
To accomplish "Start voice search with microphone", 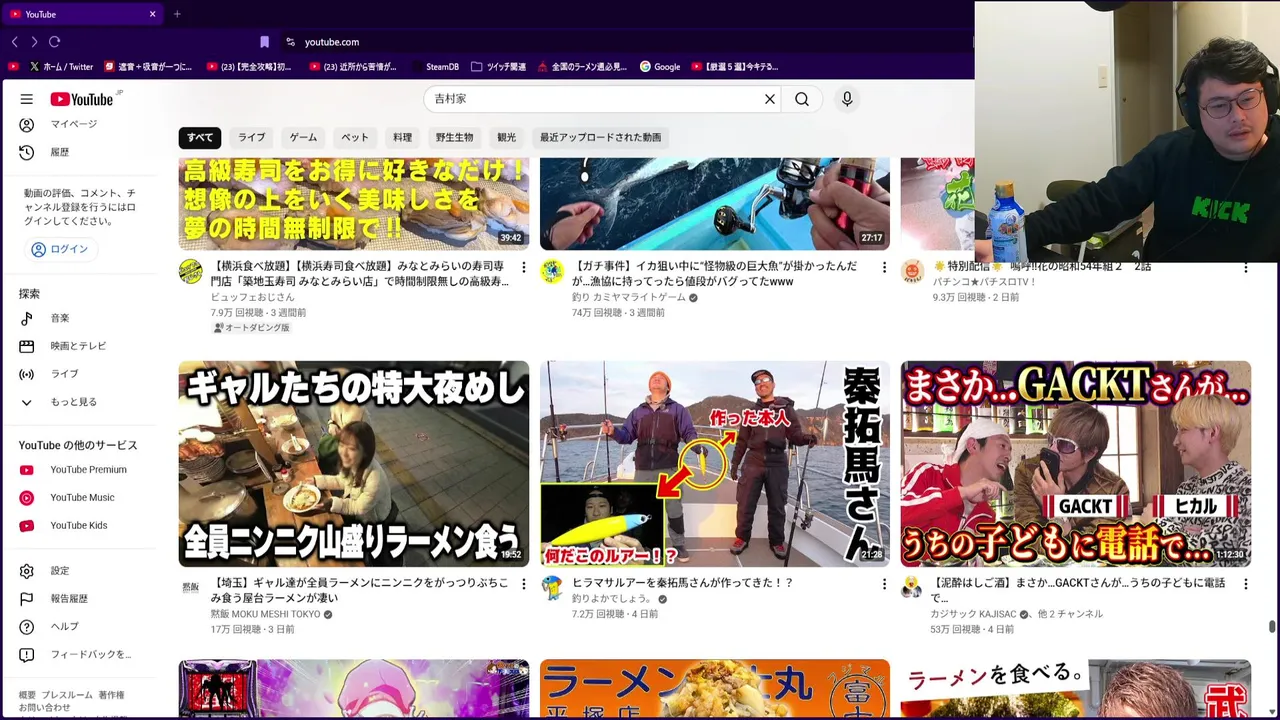I will (x=847, y=99).
